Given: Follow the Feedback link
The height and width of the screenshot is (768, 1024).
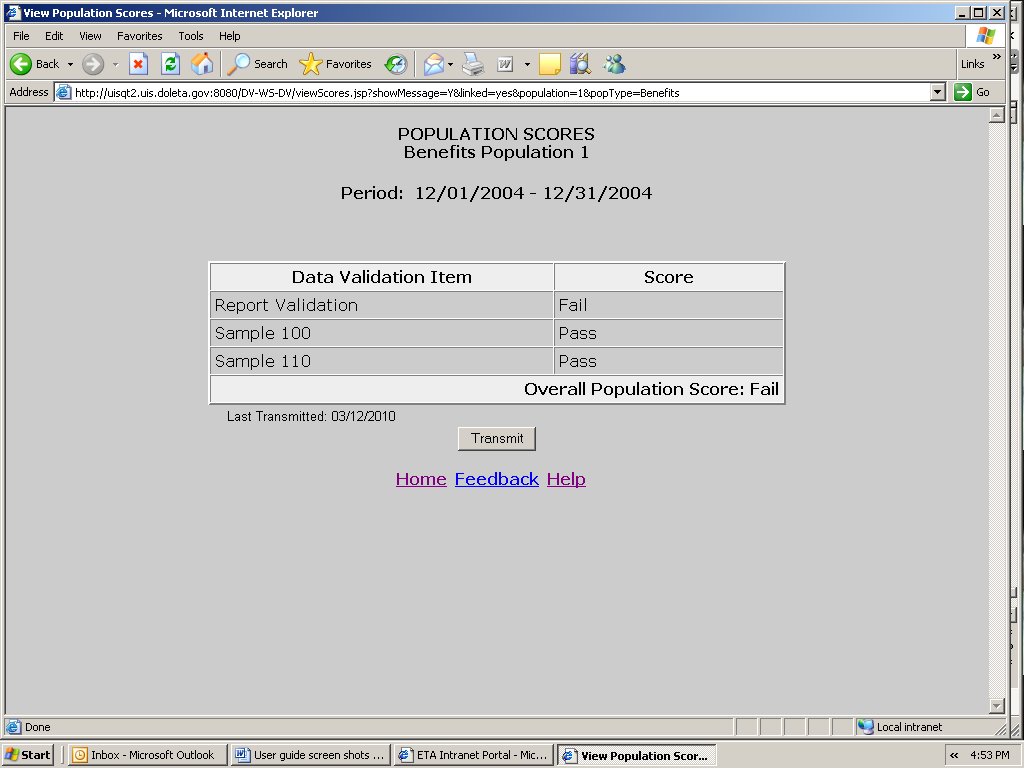Looking at the screenshot, I should click(x=496, y=479).
